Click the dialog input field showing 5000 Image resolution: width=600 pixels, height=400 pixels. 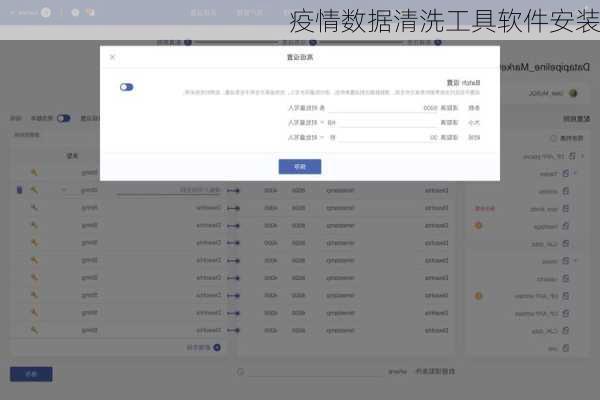383,108
